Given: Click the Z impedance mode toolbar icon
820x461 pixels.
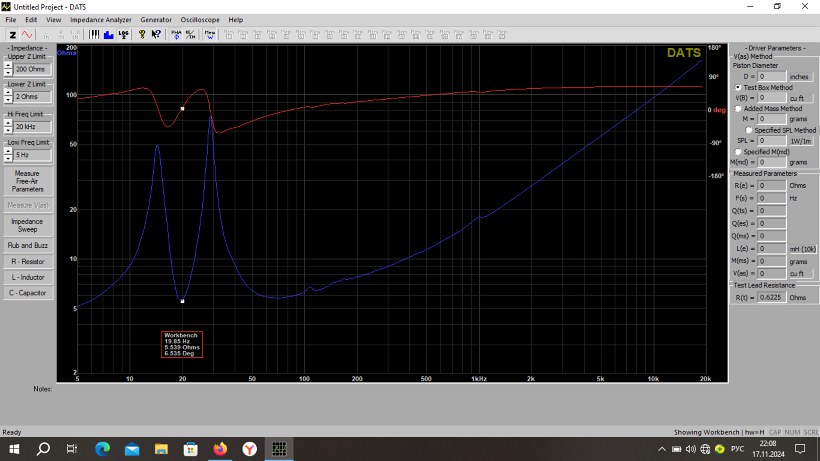Looking at the screenshot, I should (12, 34).
